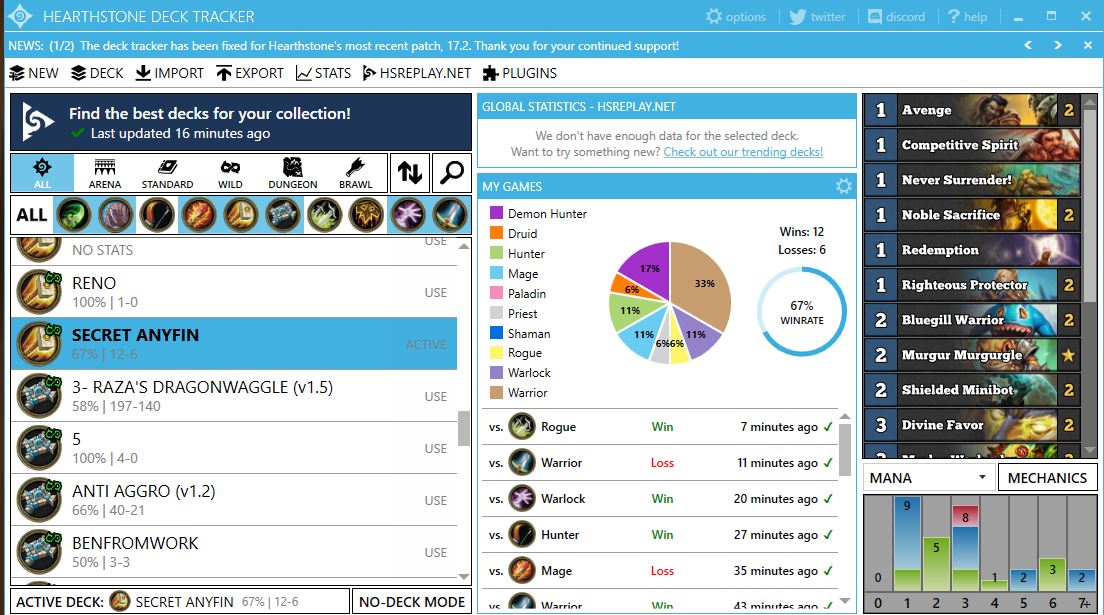
Task: Click USE on the ANTI AGGRO (v1.2) deck
Action: tap(435, 500)
